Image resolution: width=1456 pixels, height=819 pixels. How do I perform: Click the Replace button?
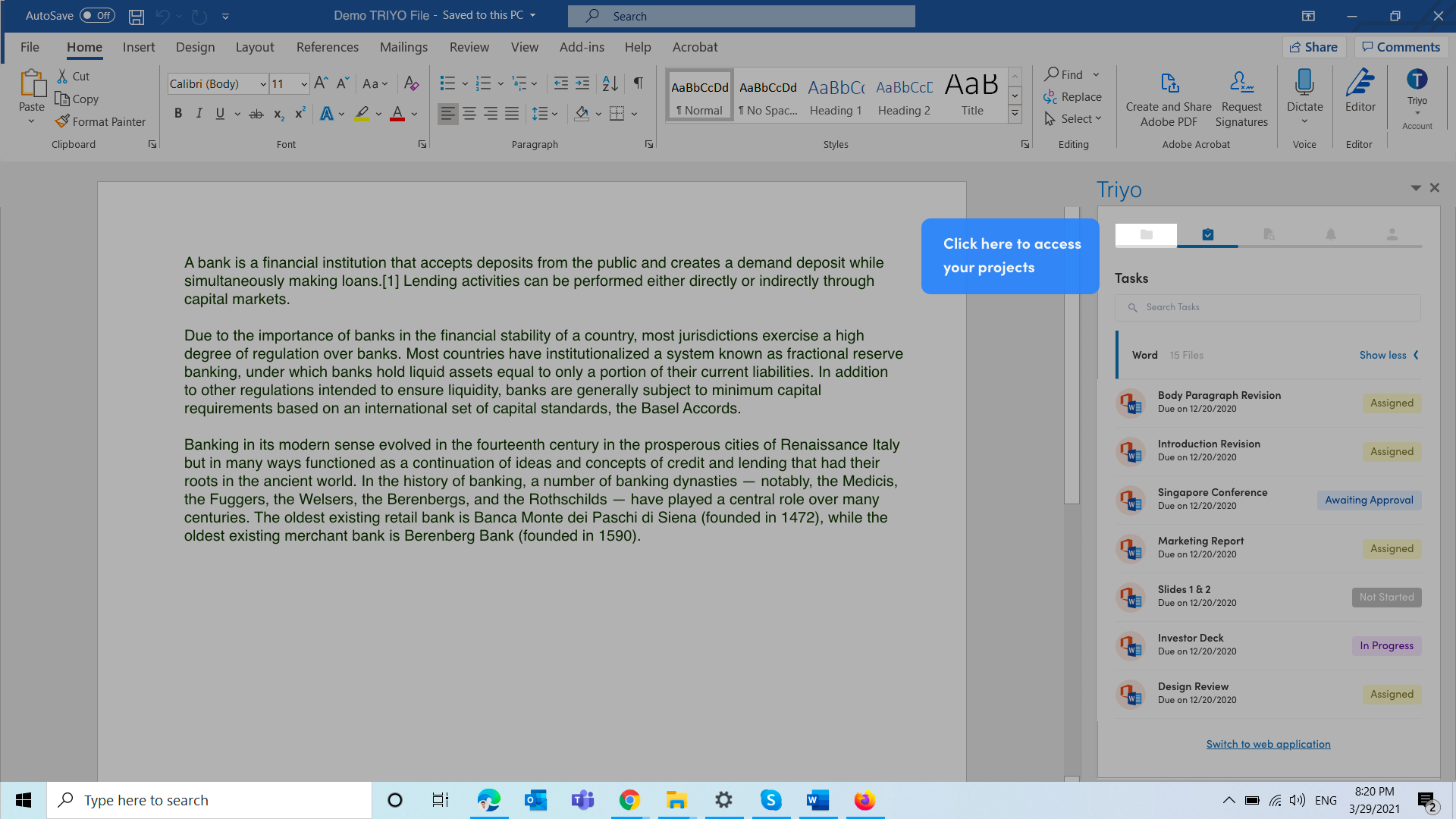(x=1072, y=96)
